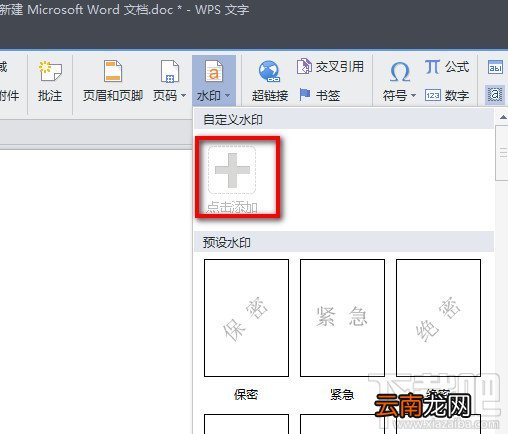The width and height of the screenshot is (508, 434).
Task: Click the 交叉引用 cross-reference button
Action: pyautogui.click(x=330, y=67)
